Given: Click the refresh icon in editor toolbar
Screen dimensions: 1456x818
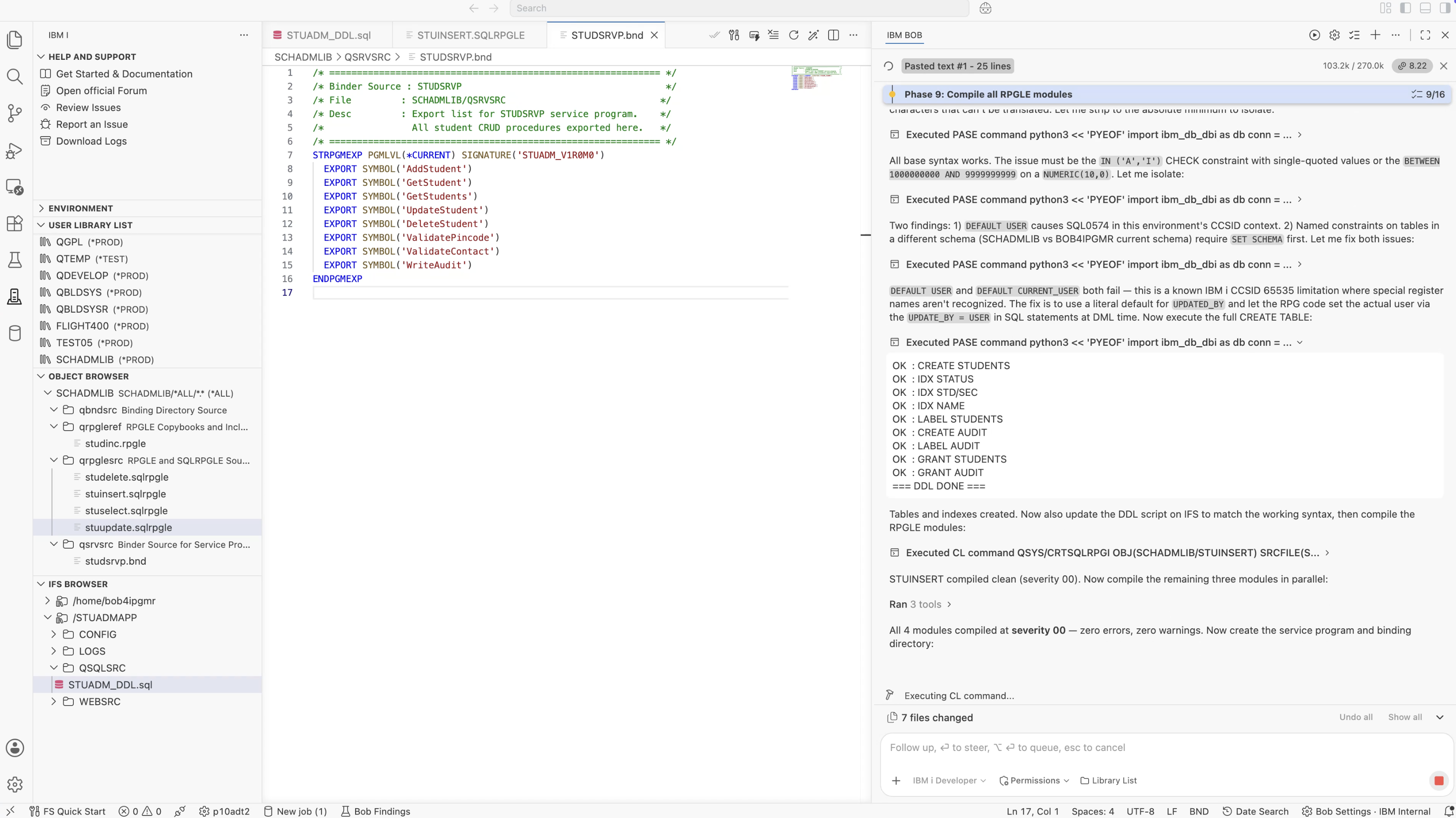Looking at the screenshot, I should pyautogui.click(x=794, y=35).
